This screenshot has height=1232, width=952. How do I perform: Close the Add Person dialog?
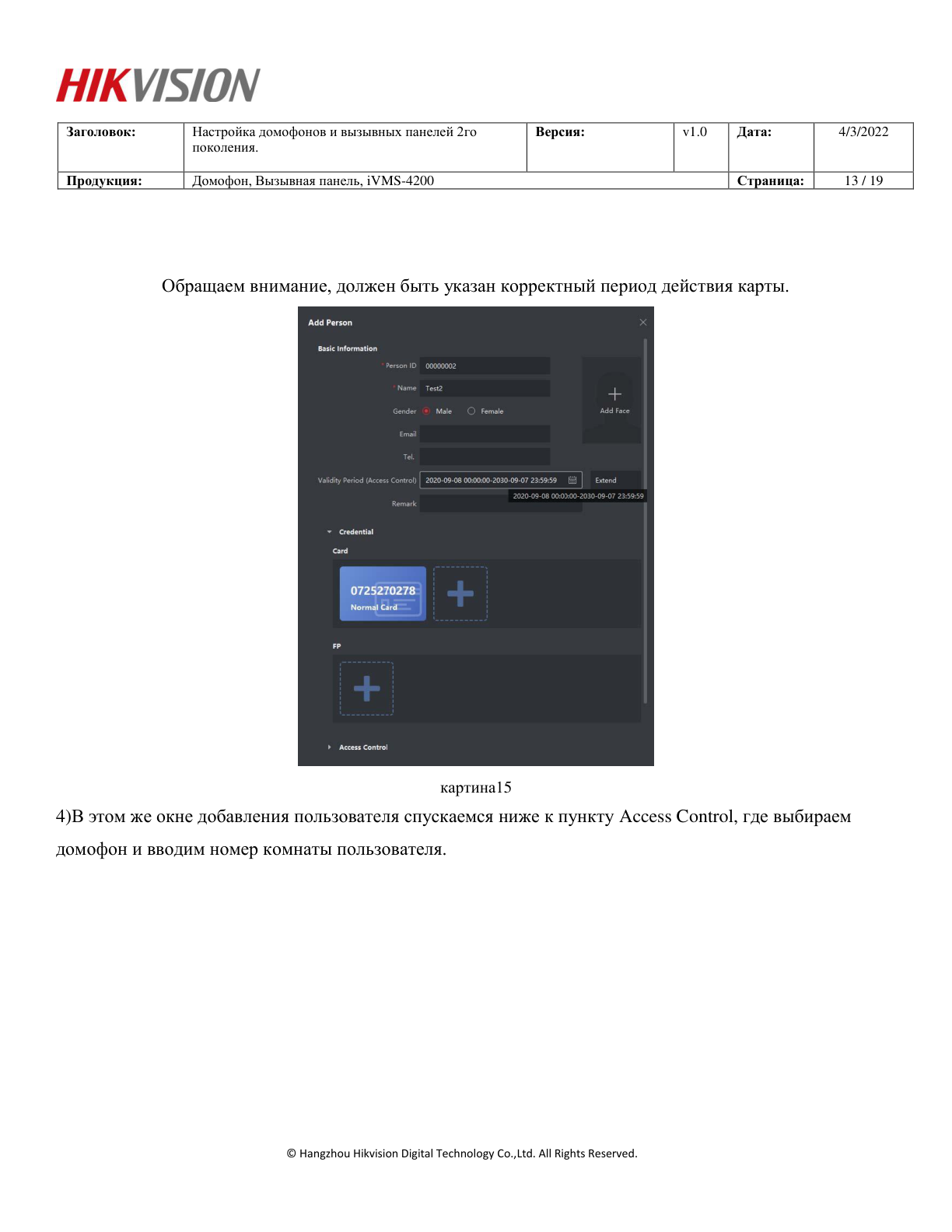(642, 322)
